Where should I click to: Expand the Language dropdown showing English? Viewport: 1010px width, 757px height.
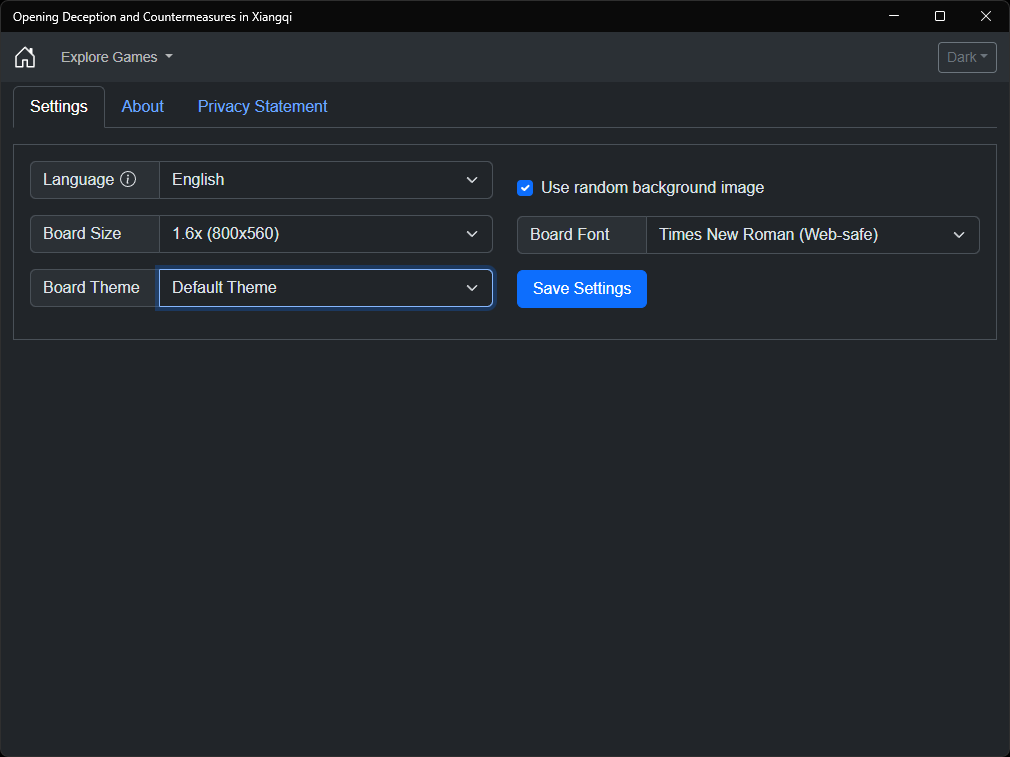point(326,180)
